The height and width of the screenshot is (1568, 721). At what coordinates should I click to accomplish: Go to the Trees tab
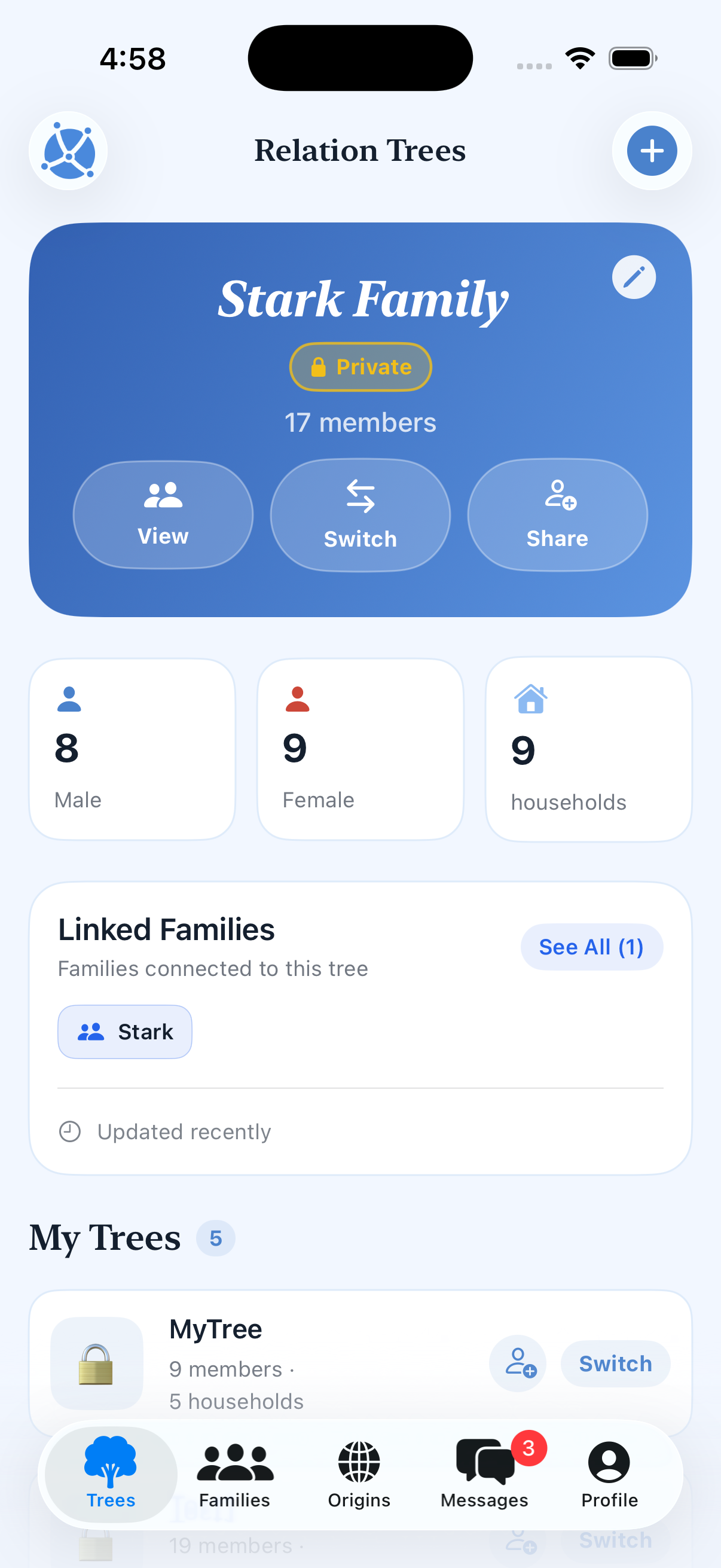pyautogui.click(x=111, y=1473)
